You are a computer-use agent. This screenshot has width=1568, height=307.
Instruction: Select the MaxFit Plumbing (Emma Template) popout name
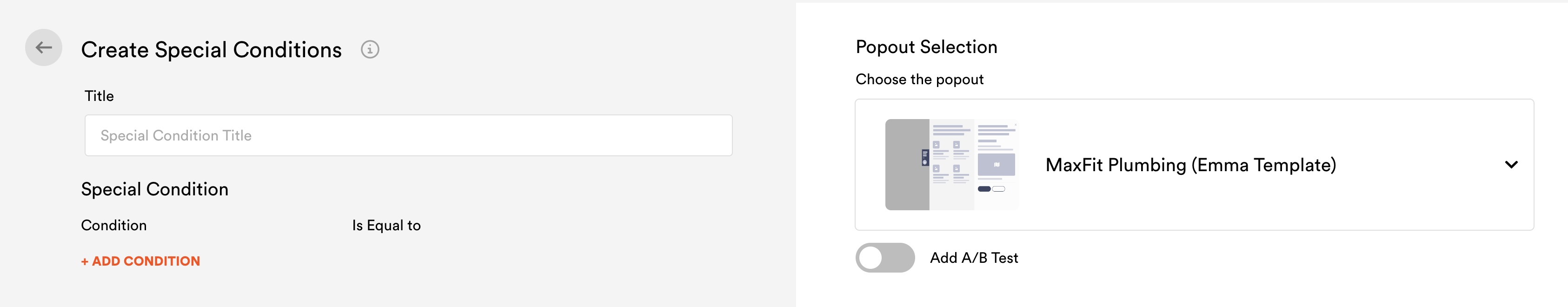1190,165
